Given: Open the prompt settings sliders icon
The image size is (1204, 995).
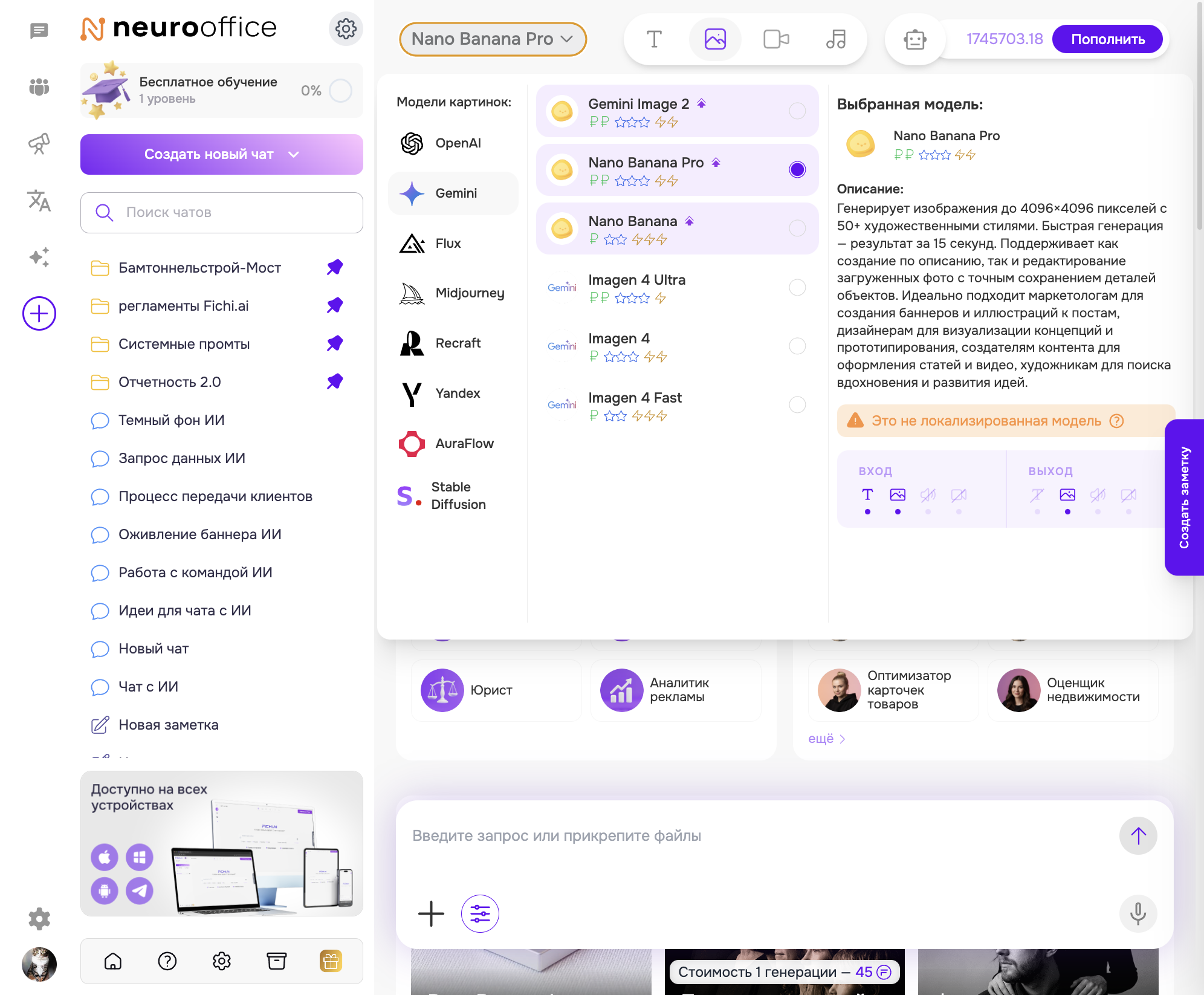Looking at the screenshot, I should click(480, 913).
